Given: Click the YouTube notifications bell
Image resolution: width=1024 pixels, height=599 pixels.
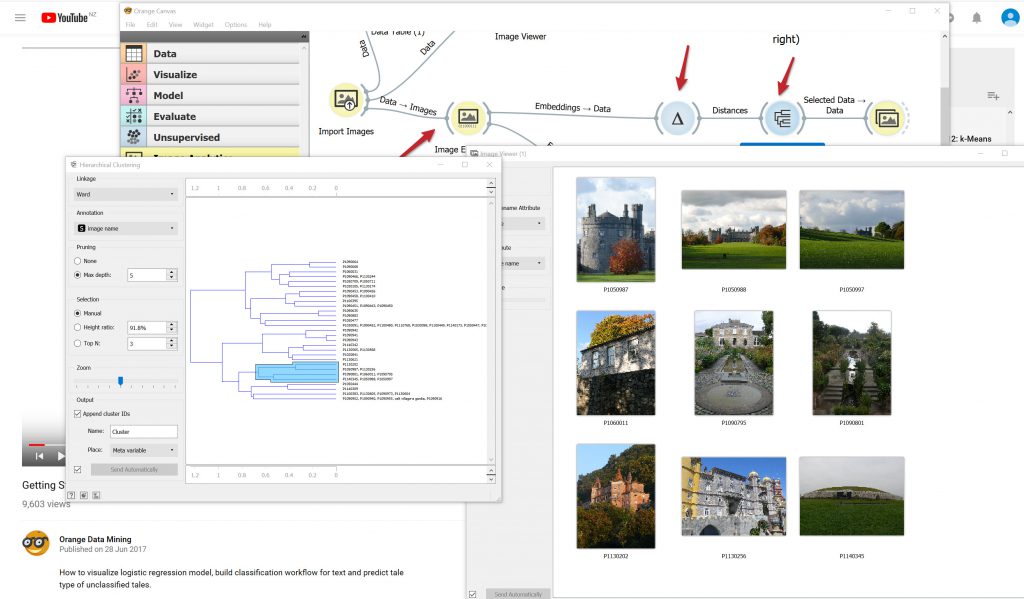Looking at the screenshot, I should tap(977, 17).
